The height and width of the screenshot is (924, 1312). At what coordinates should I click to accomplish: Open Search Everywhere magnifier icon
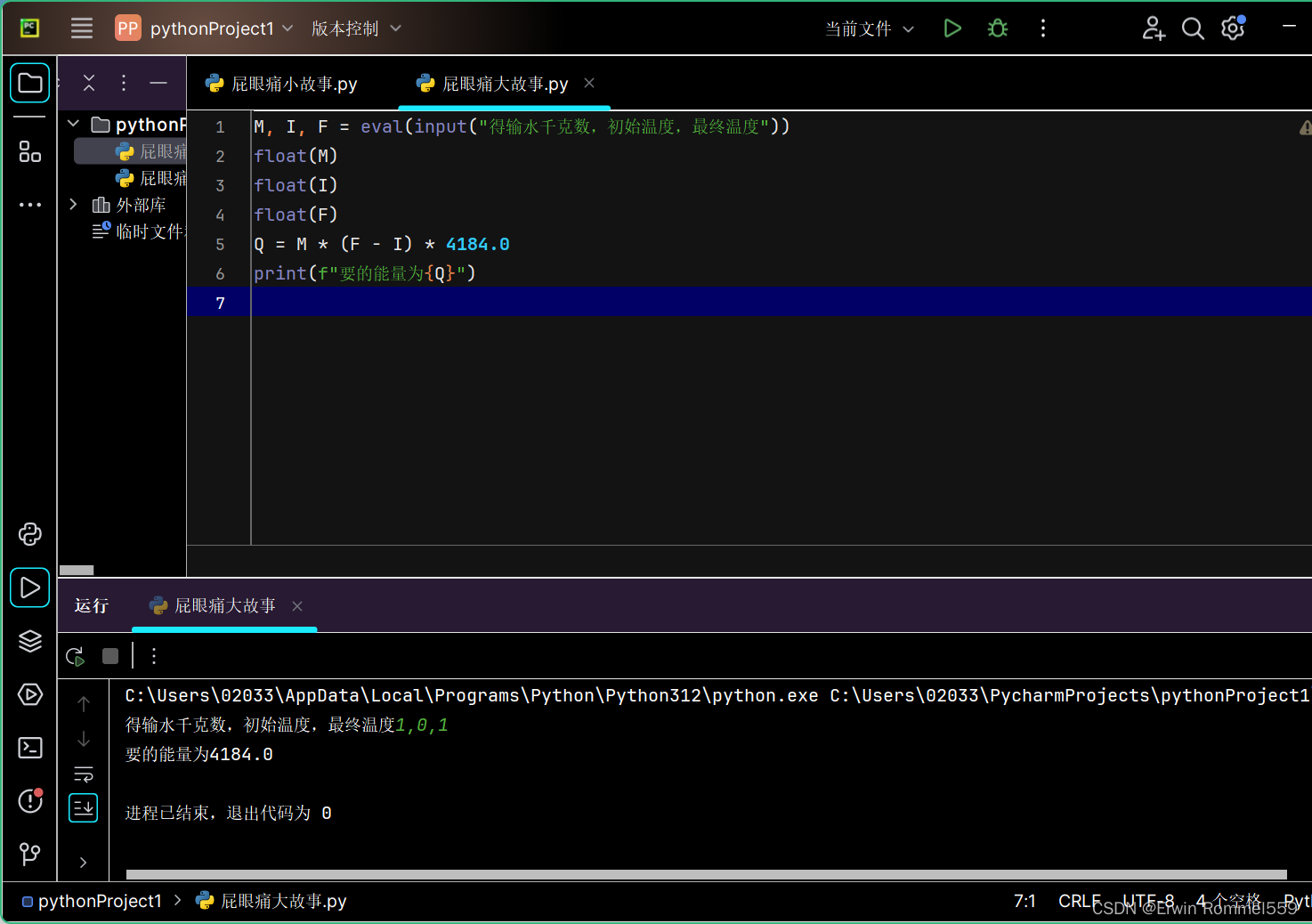(x=1193, y=28)
